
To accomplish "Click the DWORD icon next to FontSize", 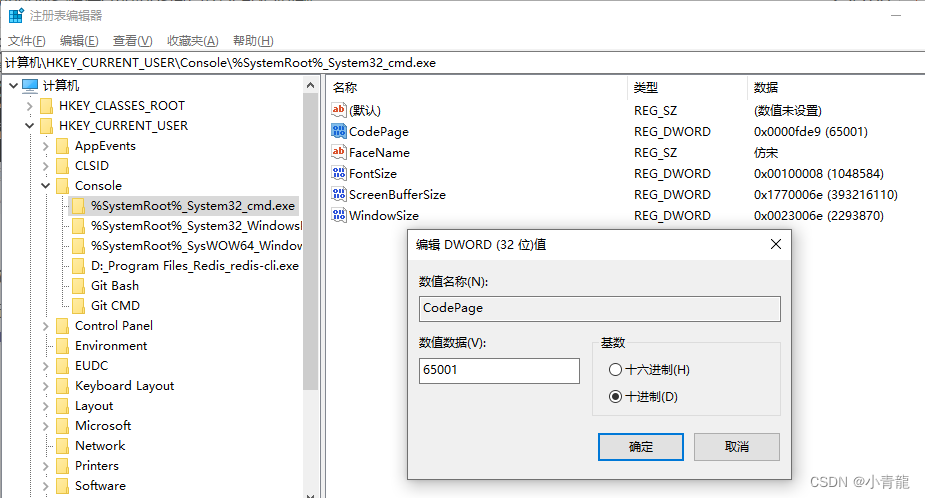I will tap(339, 173).
